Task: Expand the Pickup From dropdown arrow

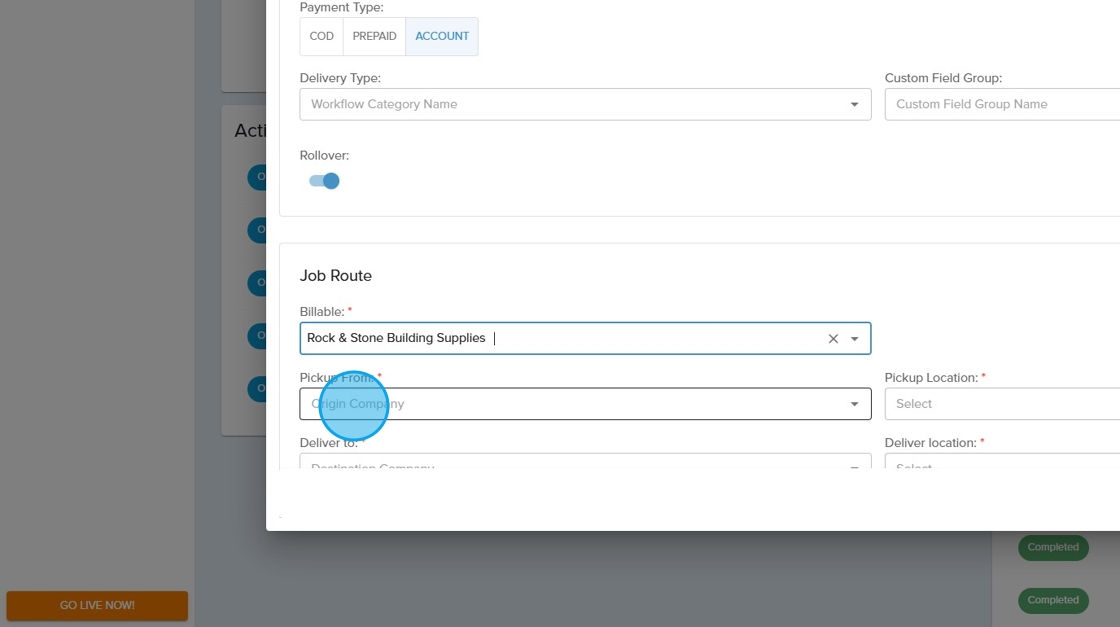Action: click(855, 404)
